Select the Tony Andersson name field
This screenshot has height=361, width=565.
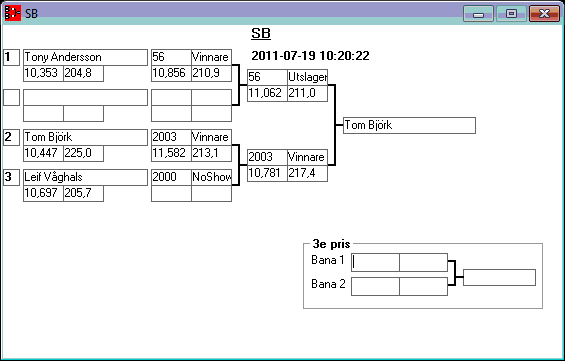[x=85, y=57]
